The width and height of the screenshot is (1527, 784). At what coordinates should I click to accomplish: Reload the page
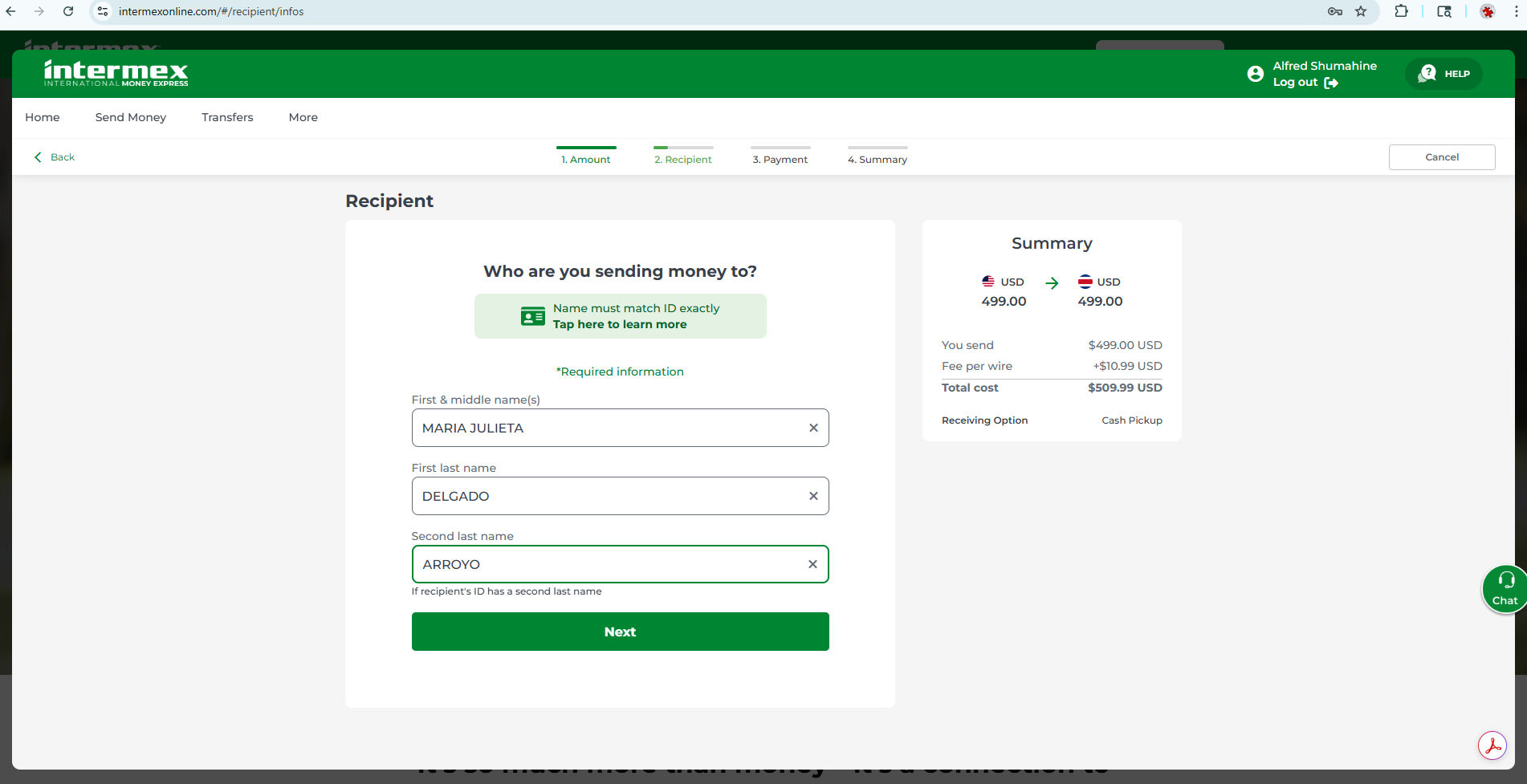tap(68, 11)
